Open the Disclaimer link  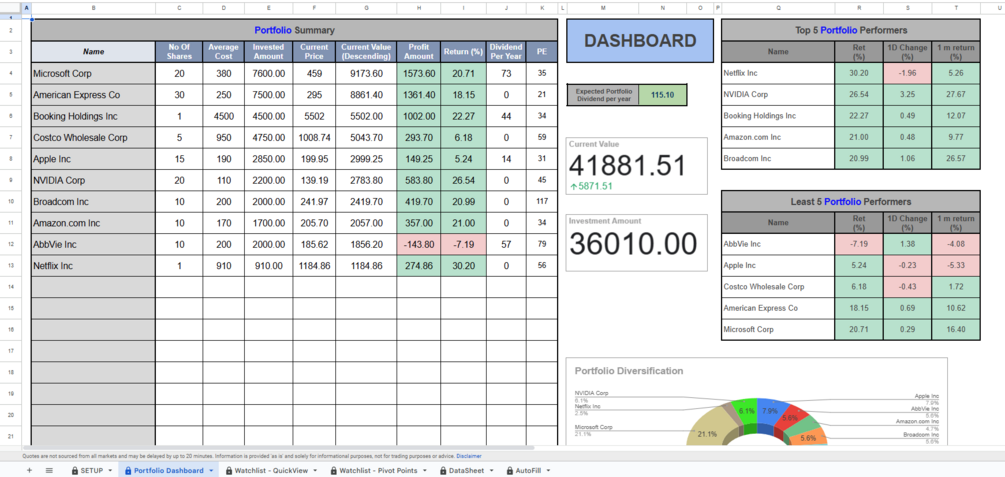click(469, 456)
